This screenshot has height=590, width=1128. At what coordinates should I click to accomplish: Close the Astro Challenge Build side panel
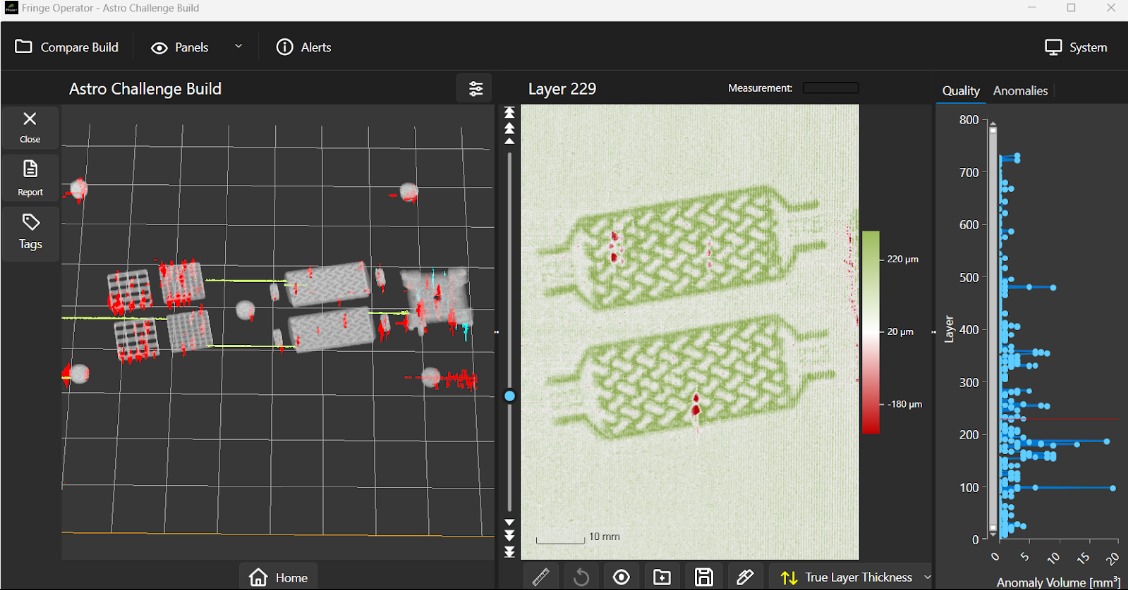pos(30,126)
